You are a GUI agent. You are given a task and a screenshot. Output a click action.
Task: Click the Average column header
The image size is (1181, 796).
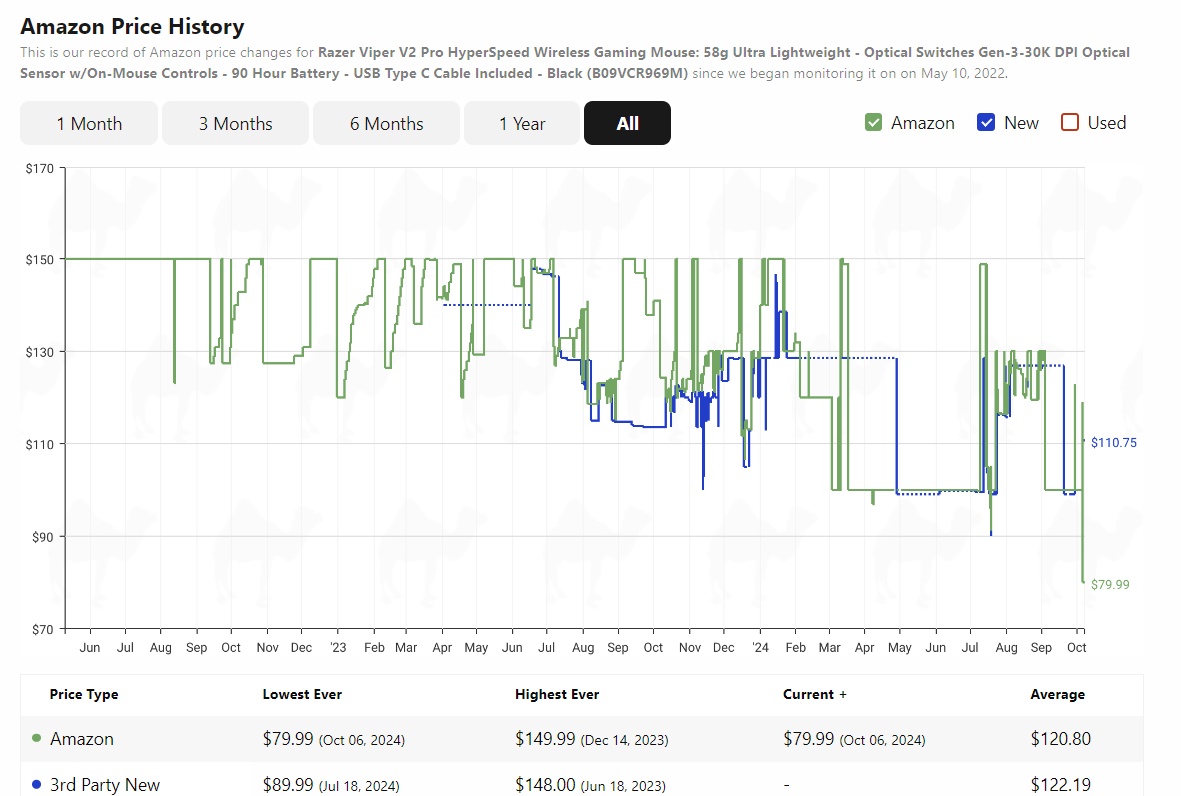coord(1057,694)
